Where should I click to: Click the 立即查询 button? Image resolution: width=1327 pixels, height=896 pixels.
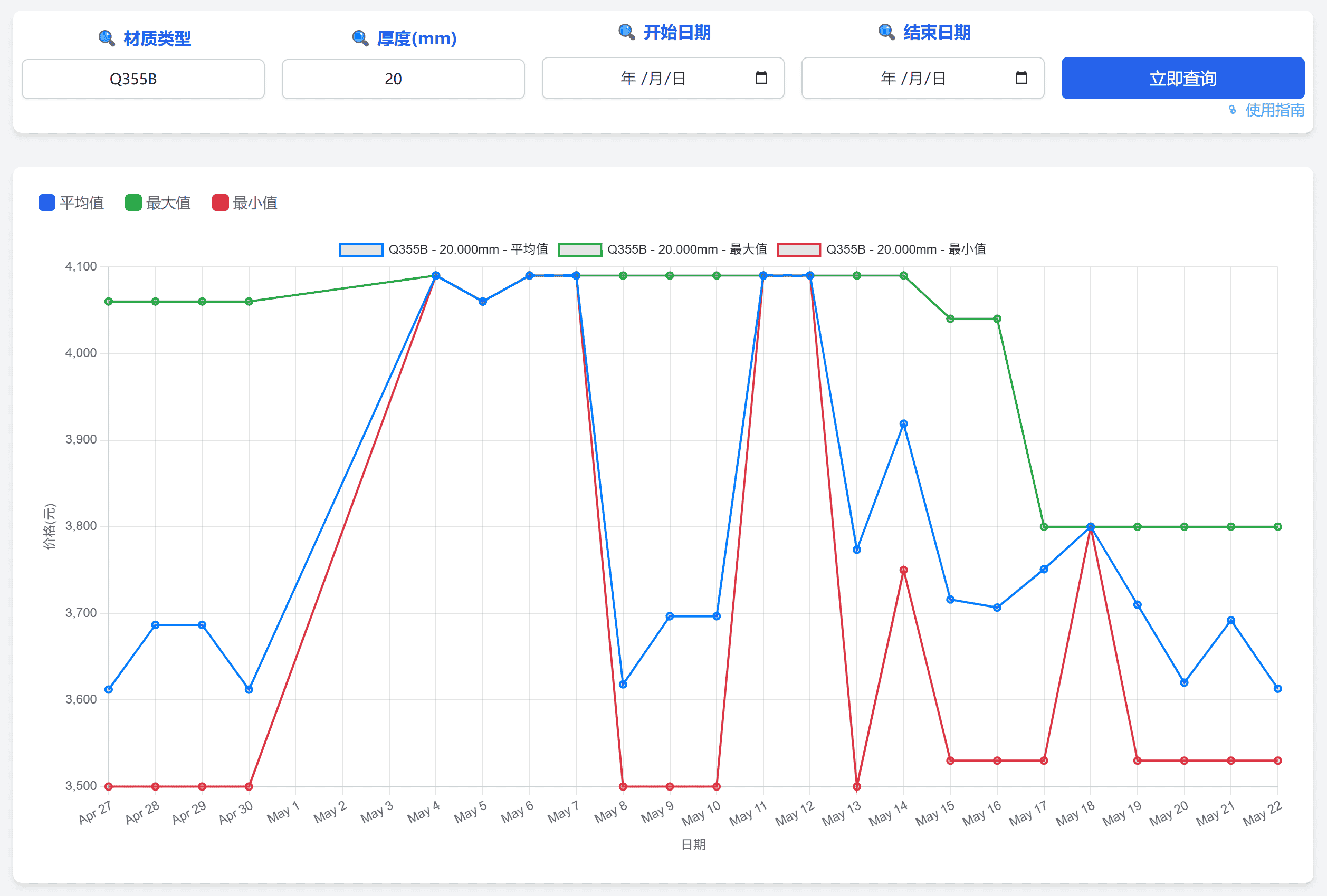tap(1182, 78)
